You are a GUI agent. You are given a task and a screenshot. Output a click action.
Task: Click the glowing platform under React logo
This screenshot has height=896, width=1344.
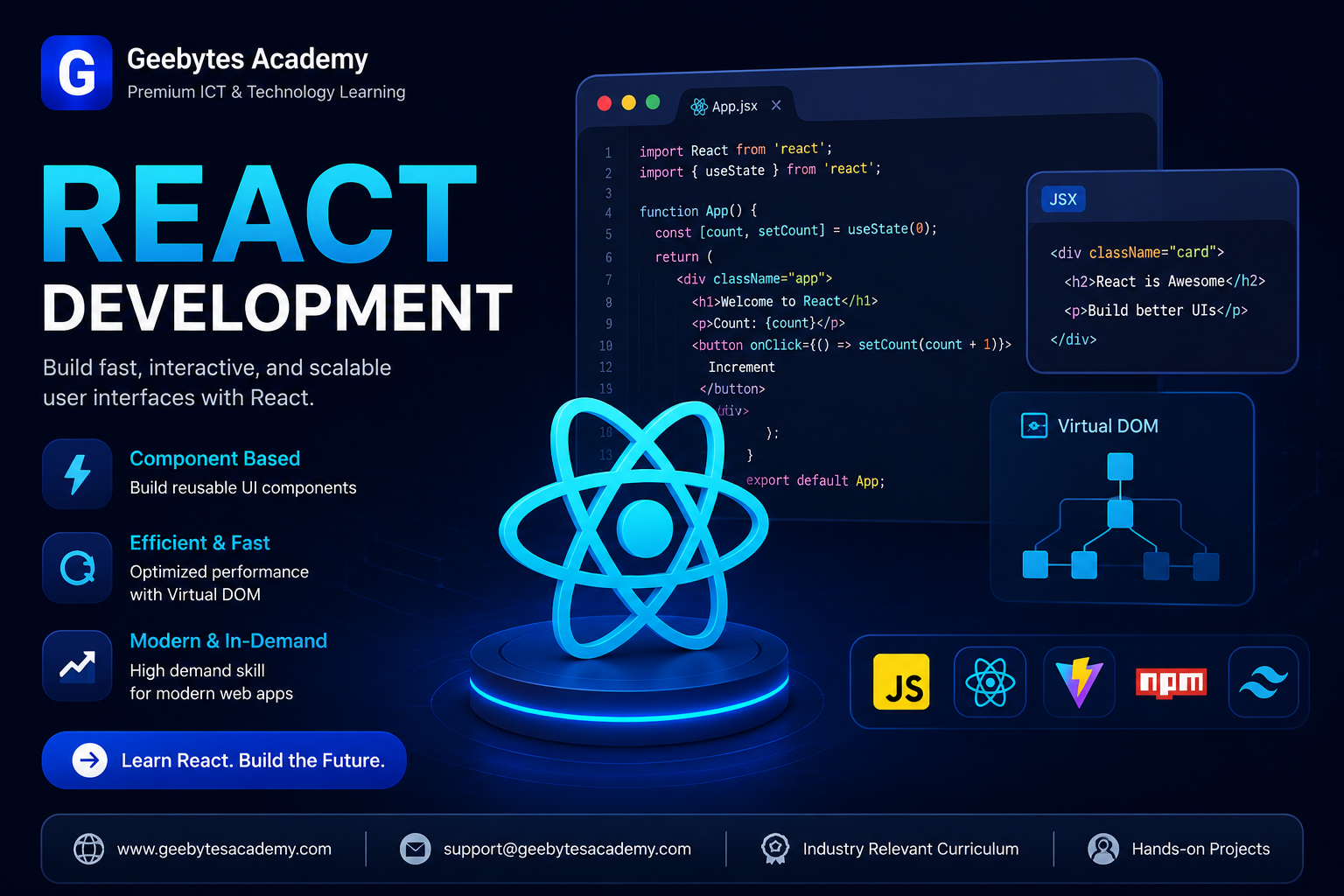(629, 682)
